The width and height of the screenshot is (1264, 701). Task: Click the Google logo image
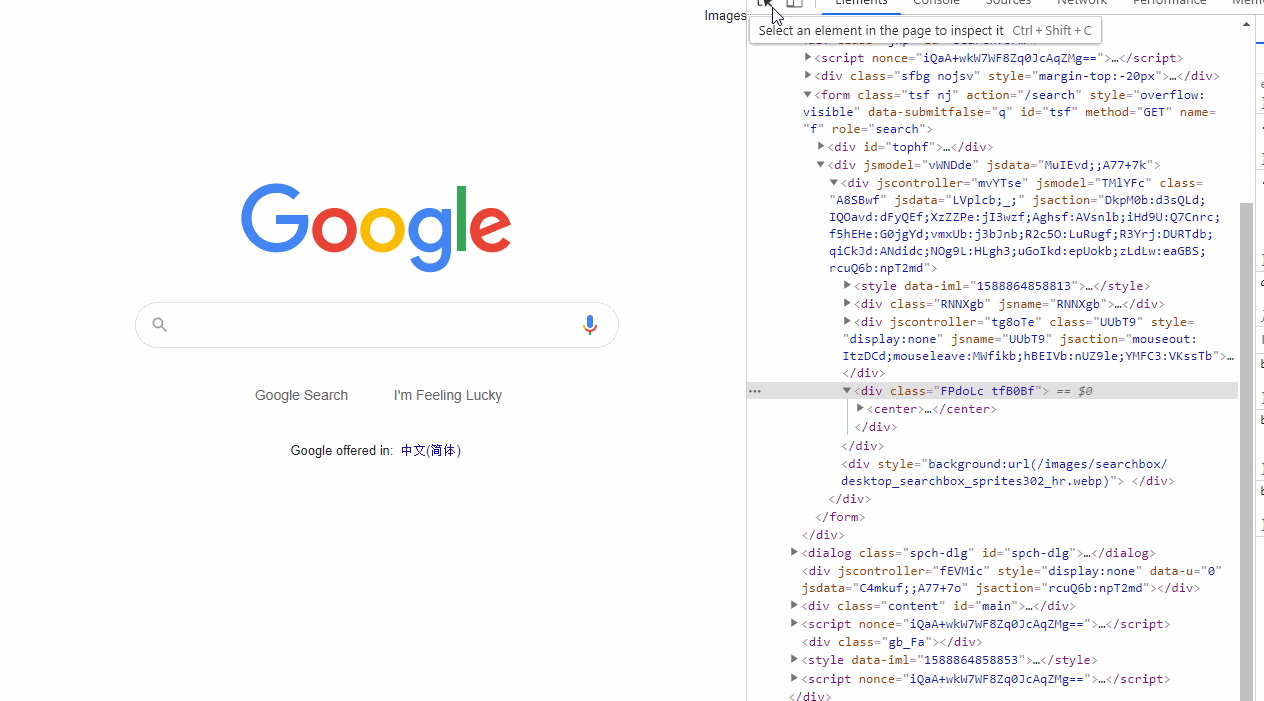point(376,227)
